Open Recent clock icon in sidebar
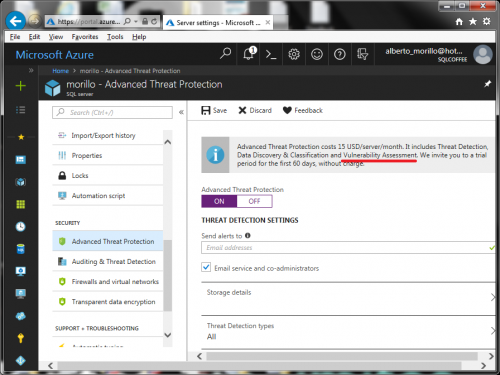The height and width of the screenshot is (375, 500). (21, 227)
